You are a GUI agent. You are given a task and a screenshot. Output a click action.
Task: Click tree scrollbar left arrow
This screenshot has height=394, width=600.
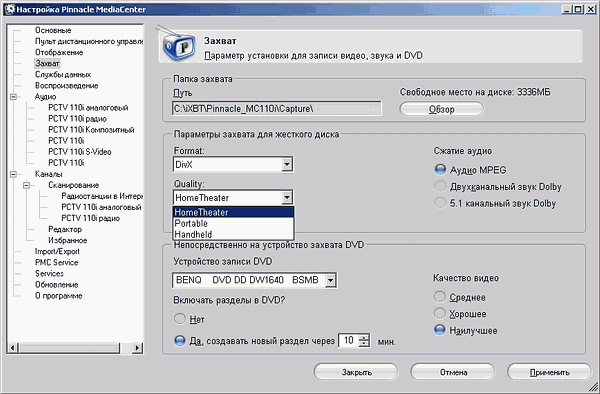[13, 348]
